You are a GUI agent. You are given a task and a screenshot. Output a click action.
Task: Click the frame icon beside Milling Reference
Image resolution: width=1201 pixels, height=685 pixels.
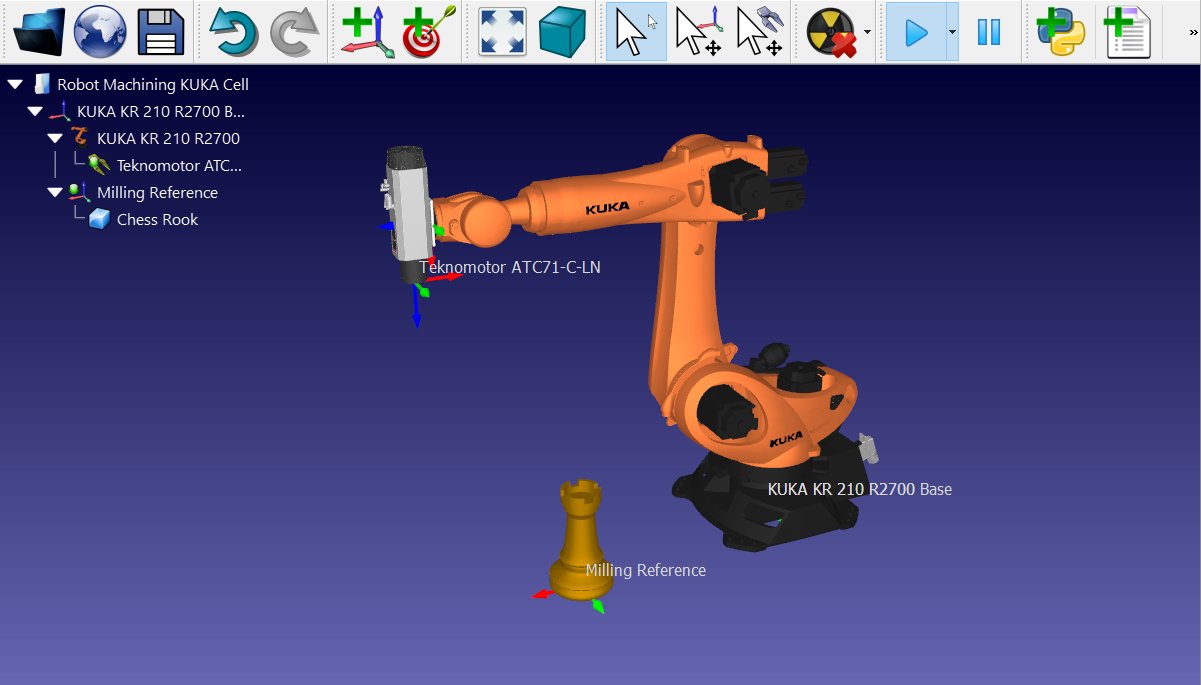tap(80, 193)
